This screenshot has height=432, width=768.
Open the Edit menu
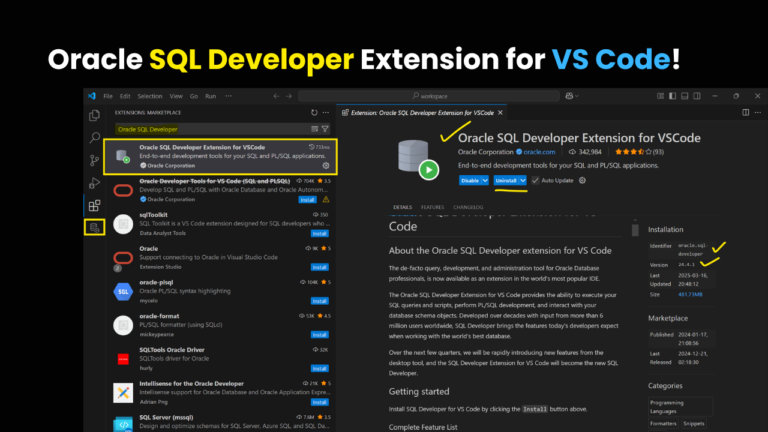(125, 96)
